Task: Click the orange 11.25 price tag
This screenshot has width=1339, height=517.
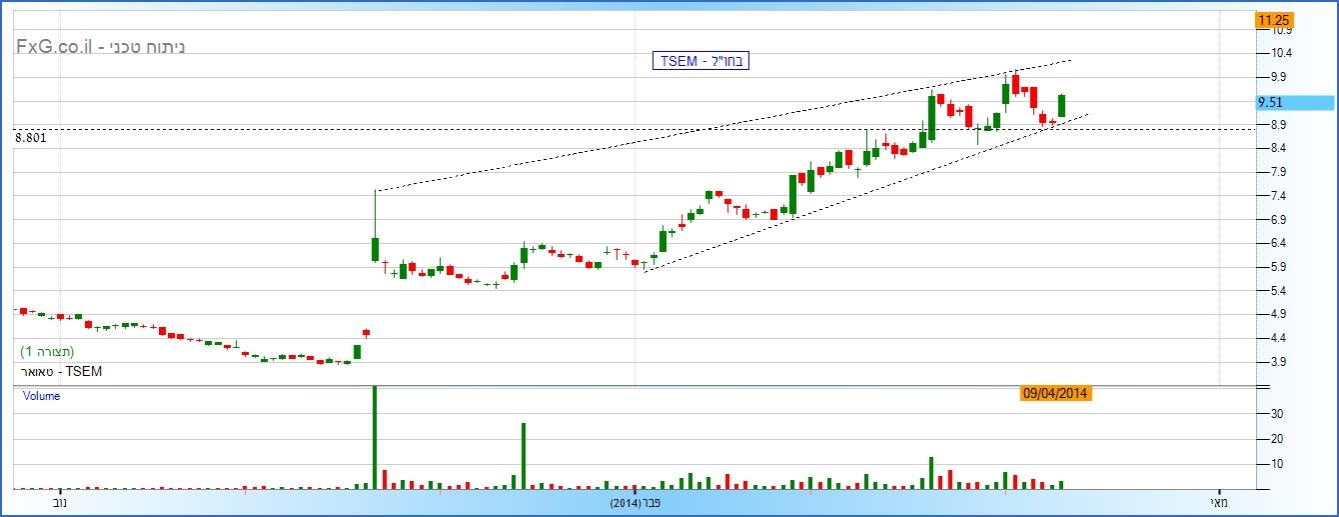Action: coord(1275,19)
